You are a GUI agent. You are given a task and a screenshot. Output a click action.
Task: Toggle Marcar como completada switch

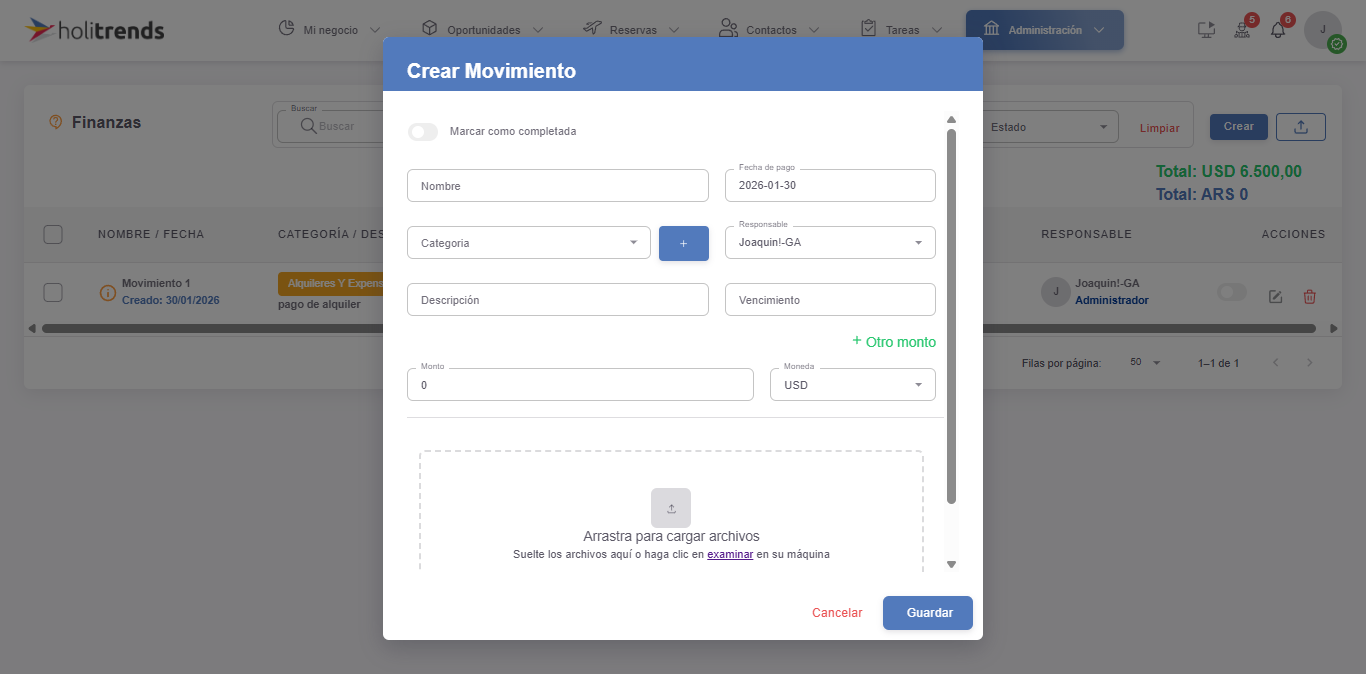[423, 132]
